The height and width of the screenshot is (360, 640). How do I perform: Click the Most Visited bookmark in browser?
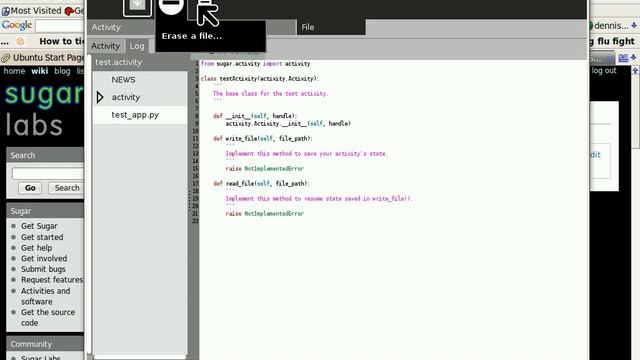[31, 11]
